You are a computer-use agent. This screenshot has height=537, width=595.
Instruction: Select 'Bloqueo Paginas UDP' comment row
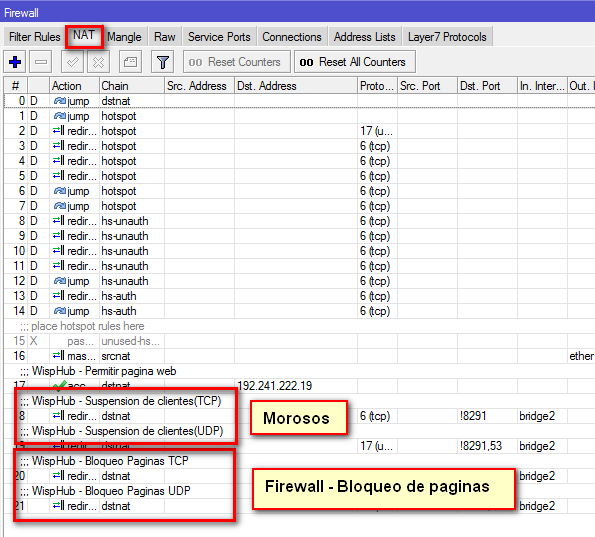point(105,491)
